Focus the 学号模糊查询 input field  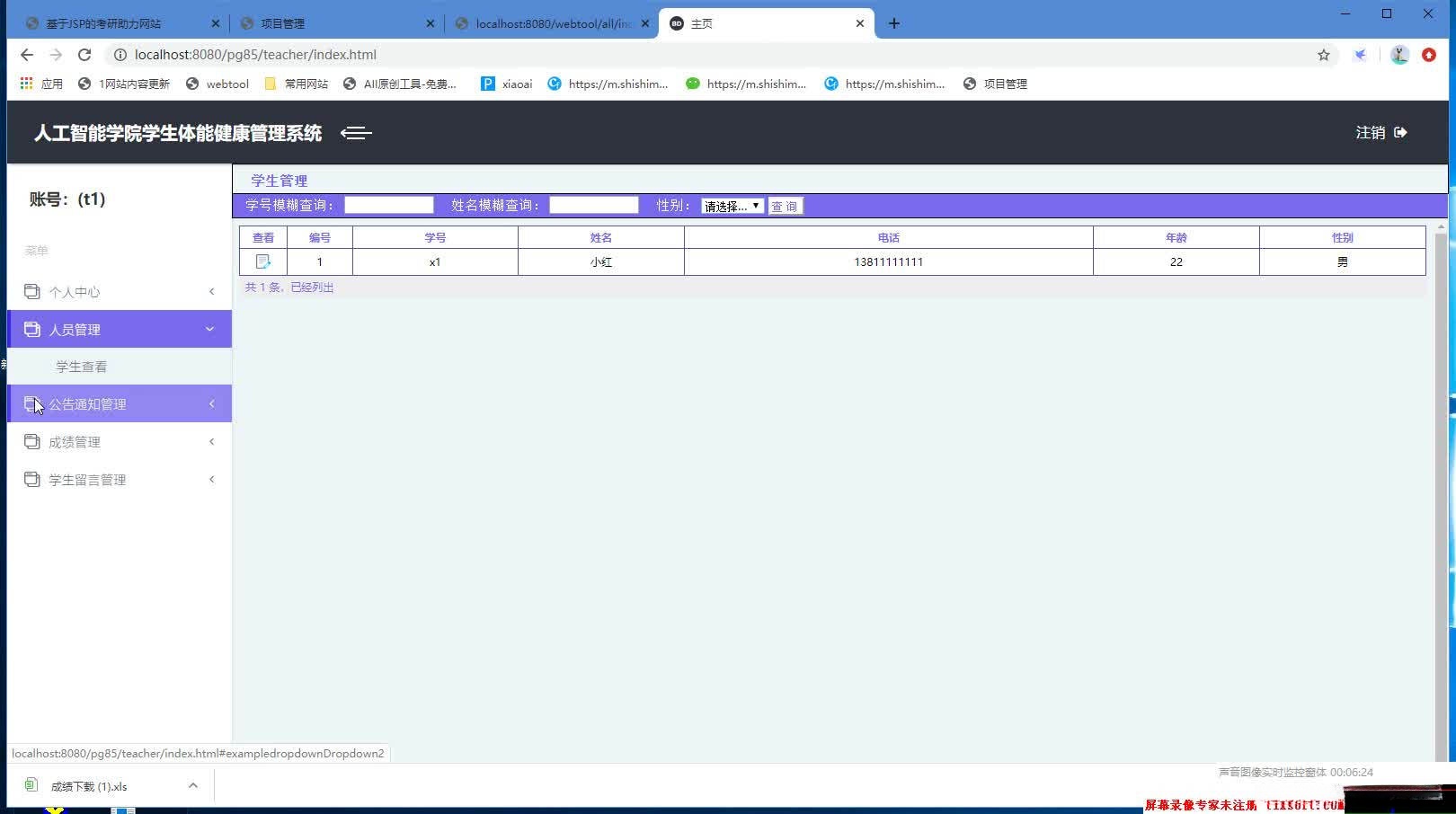tap(389, 205)
